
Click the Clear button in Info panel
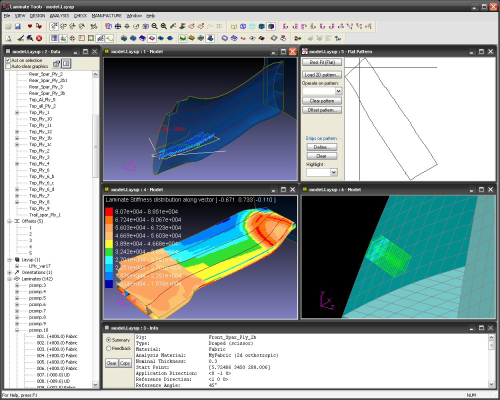click(112, 363)
